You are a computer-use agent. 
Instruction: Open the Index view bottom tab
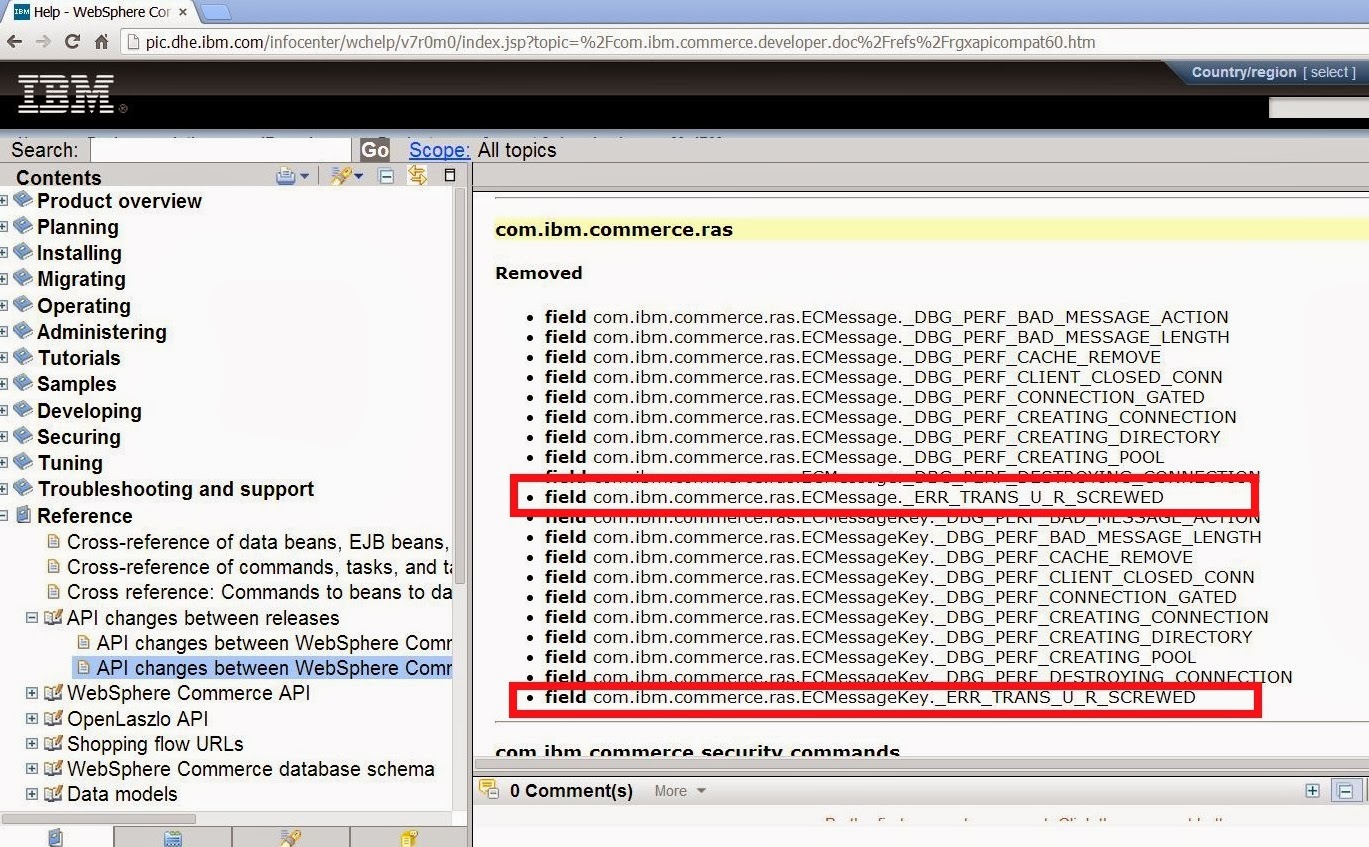[x=173, y=837]
